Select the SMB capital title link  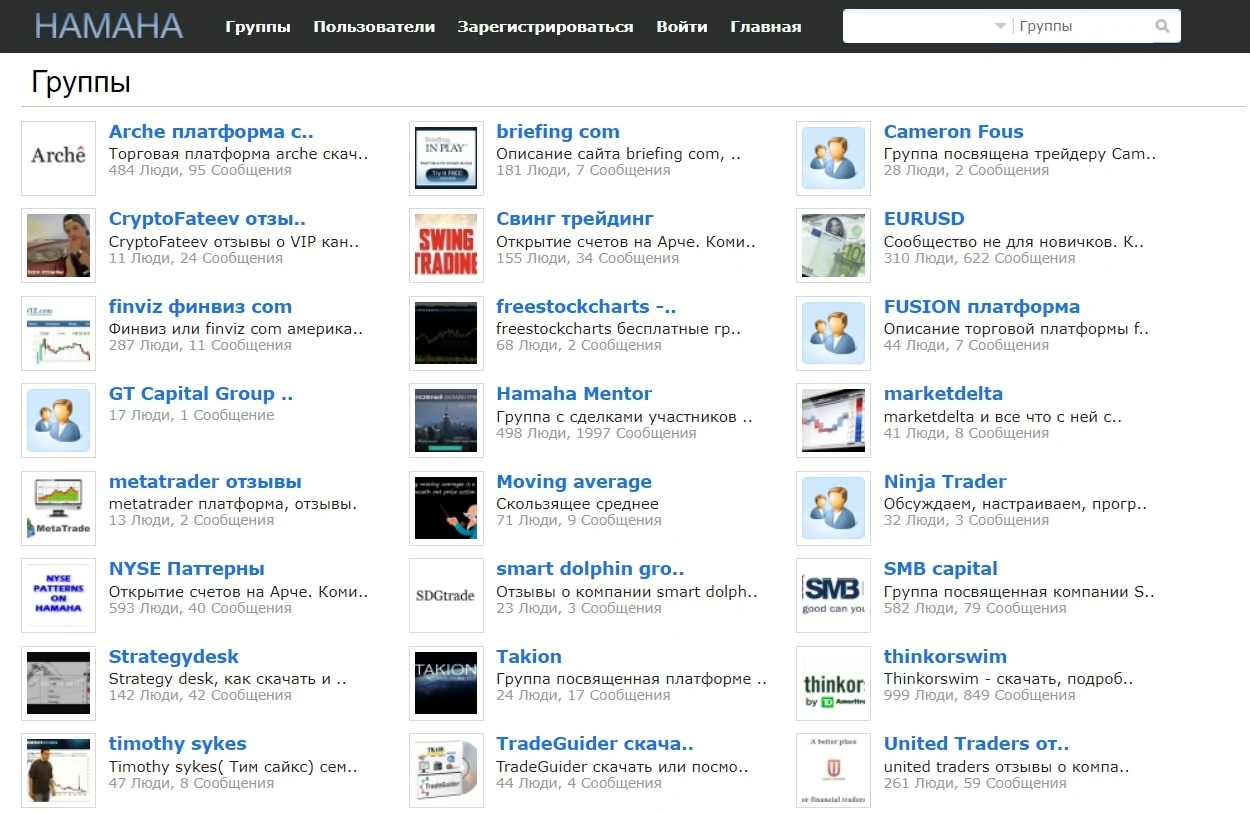click(941, 568)
